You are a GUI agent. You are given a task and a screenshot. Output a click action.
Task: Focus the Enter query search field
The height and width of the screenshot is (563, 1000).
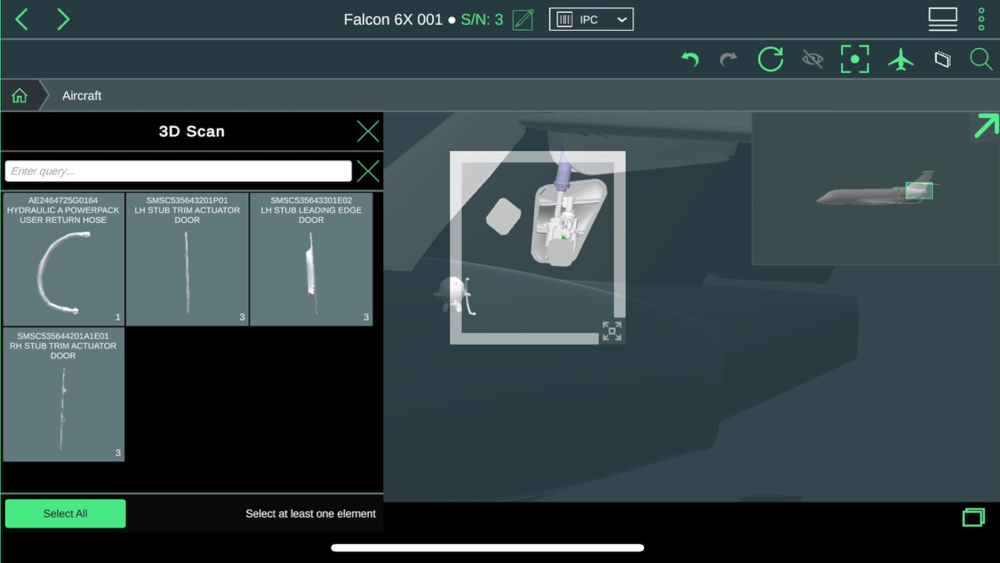click(179, 171)
